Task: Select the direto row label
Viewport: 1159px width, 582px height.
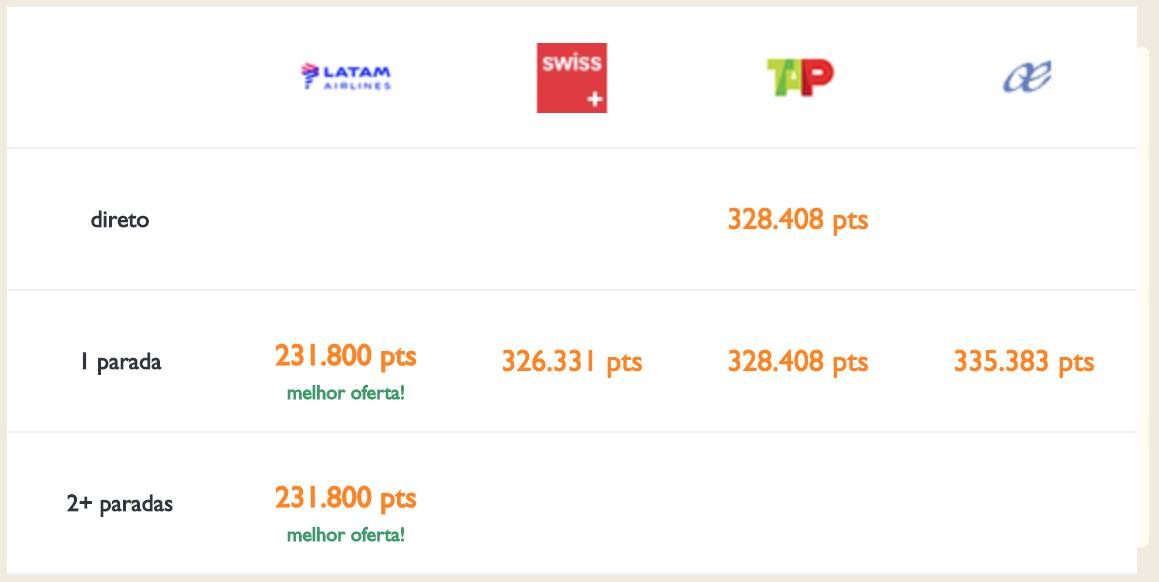Action: [x=120, y=220]
